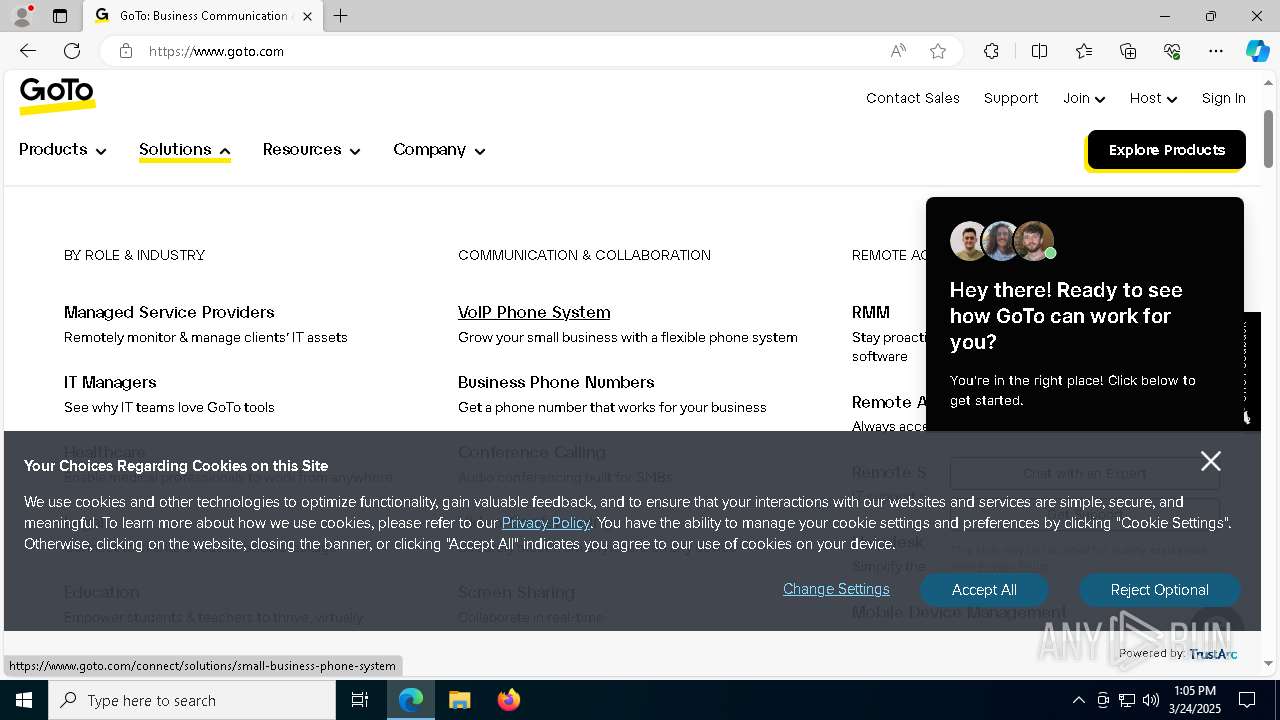Open Managed Service Providers solution

point(169,312)
